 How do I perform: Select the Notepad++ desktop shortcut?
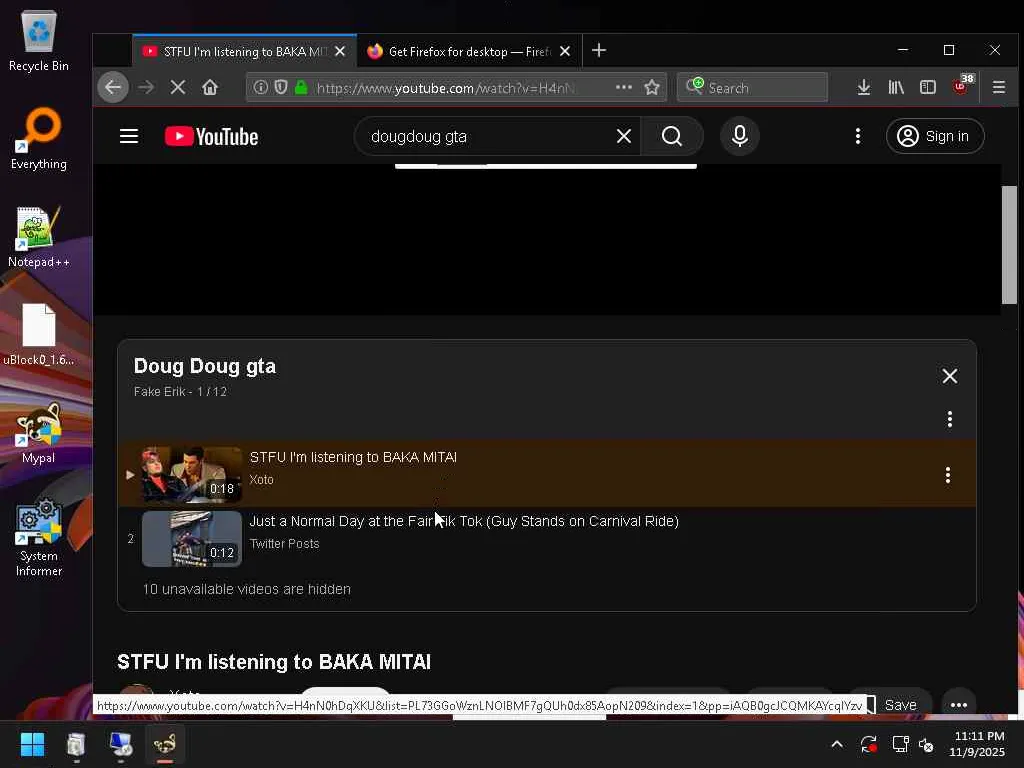click(39, 237)
